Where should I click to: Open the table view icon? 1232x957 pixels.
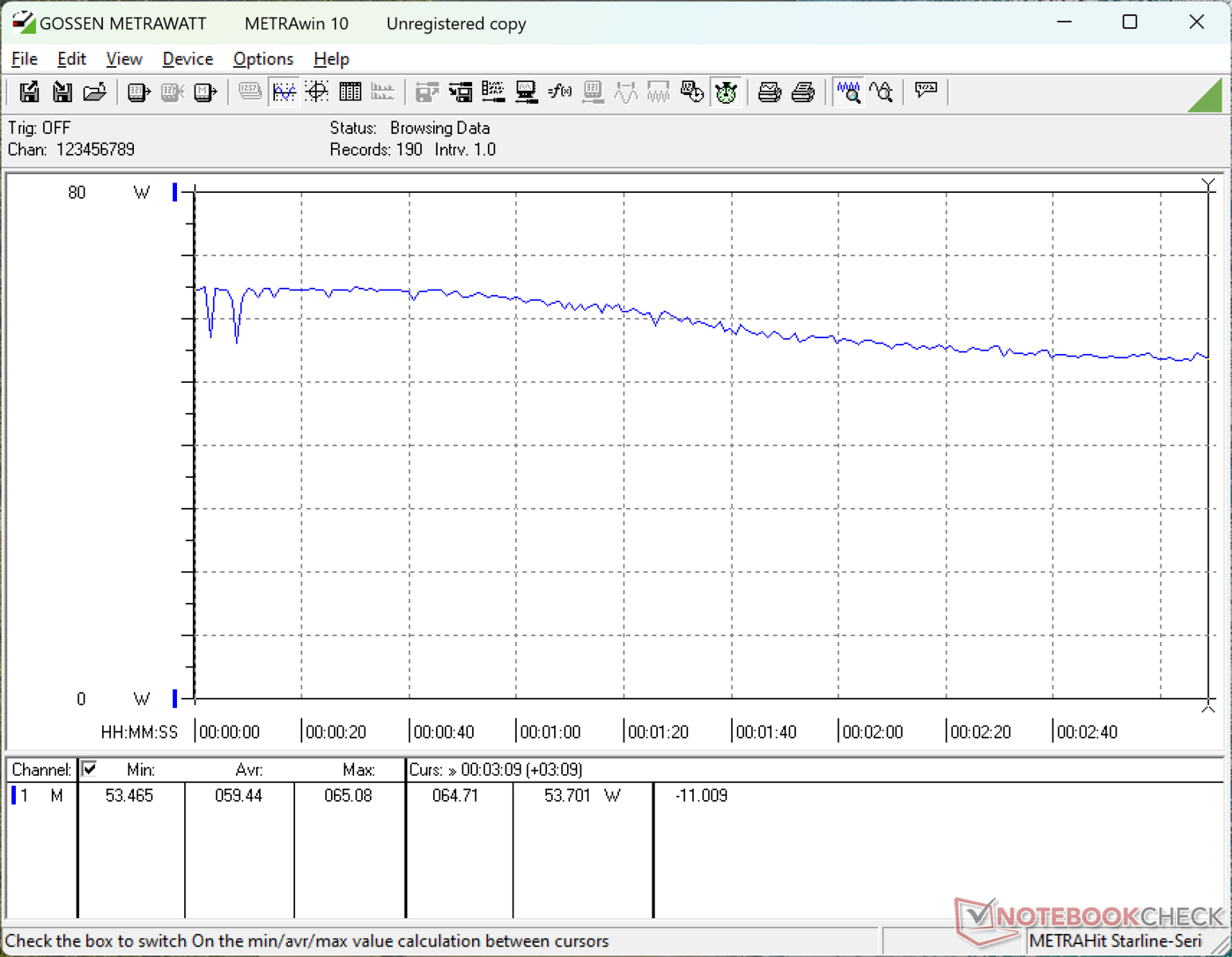(x=350, y=93)
